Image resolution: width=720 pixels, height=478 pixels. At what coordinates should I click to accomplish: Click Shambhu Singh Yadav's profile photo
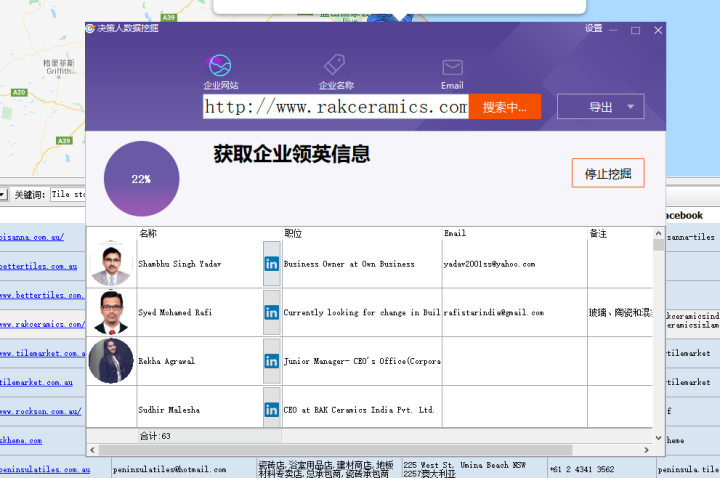(111, 264)
